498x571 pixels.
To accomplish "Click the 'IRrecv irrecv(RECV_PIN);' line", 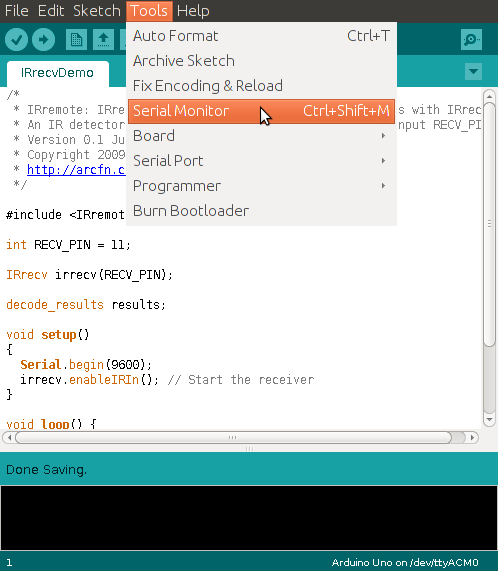I will (89, 275).
